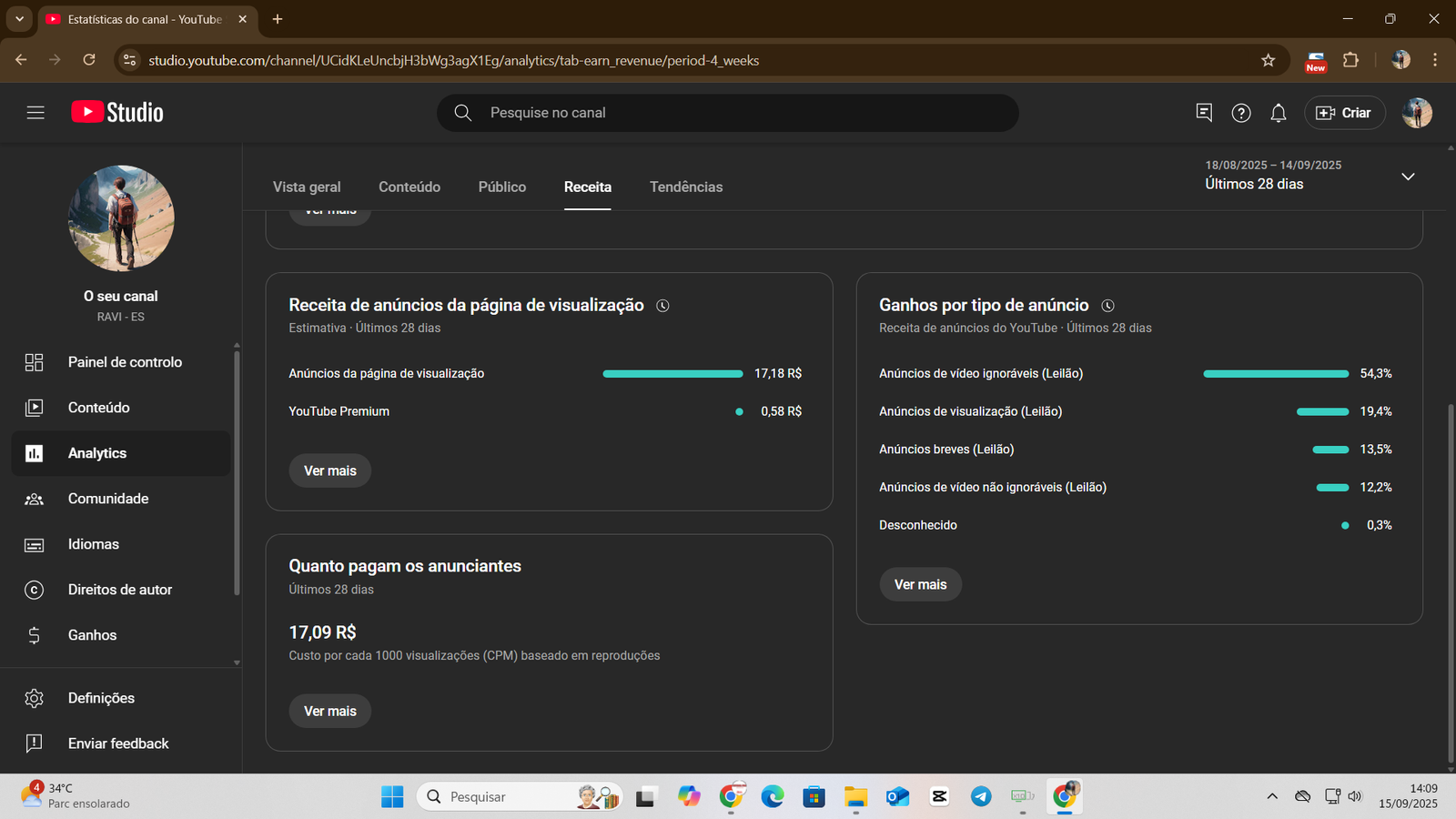Show hidden system tray icons
Image resolution: width=1456 pixels, height=819 pixels.
(1271, 796)
